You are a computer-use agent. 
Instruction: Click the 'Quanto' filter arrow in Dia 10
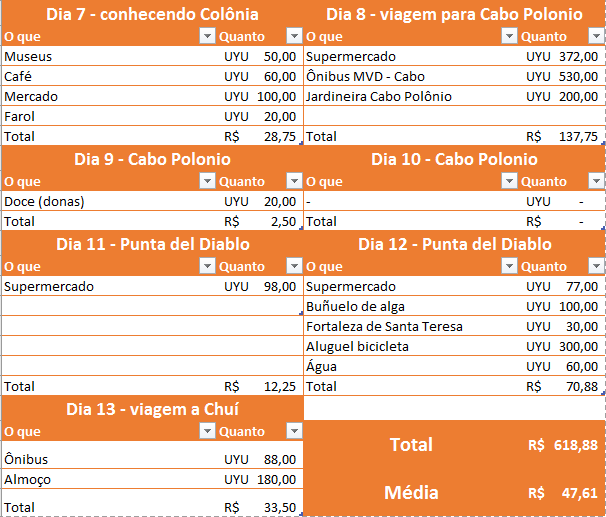pos(596,181)
